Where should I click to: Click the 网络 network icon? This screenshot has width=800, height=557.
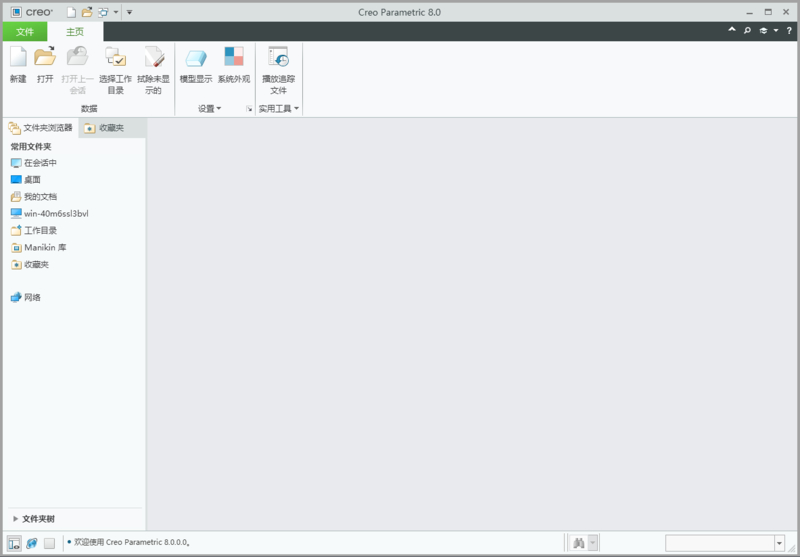pos(16,297)
